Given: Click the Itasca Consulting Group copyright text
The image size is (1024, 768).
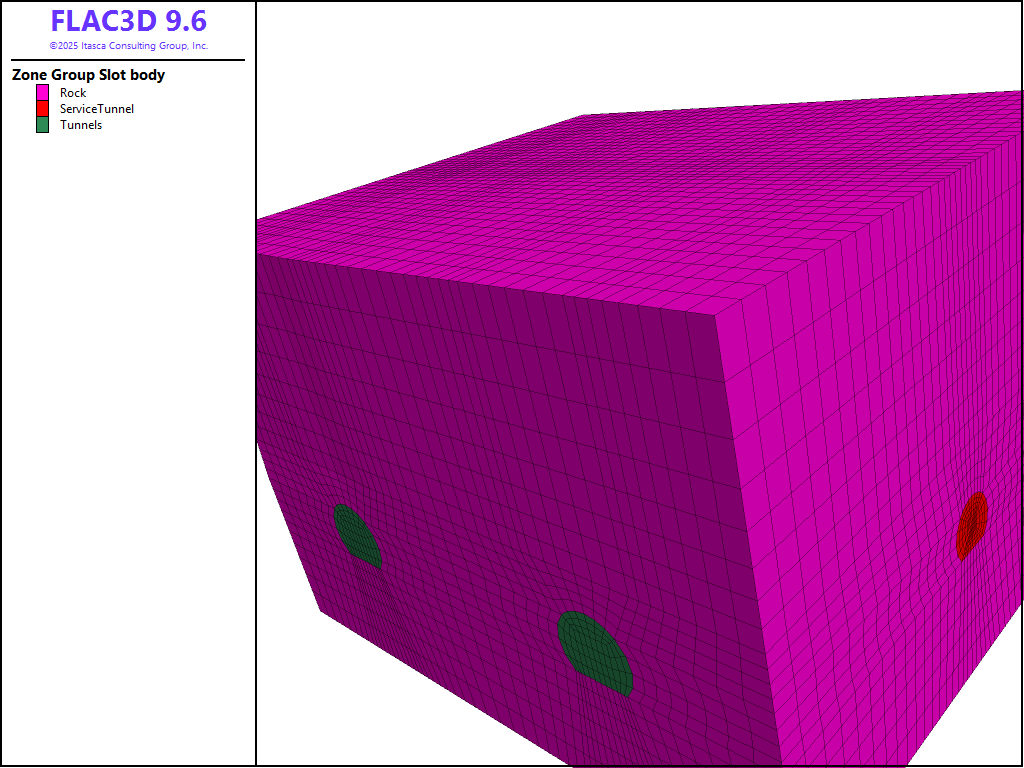Looking at the screenshot, I should click(128, 46).
